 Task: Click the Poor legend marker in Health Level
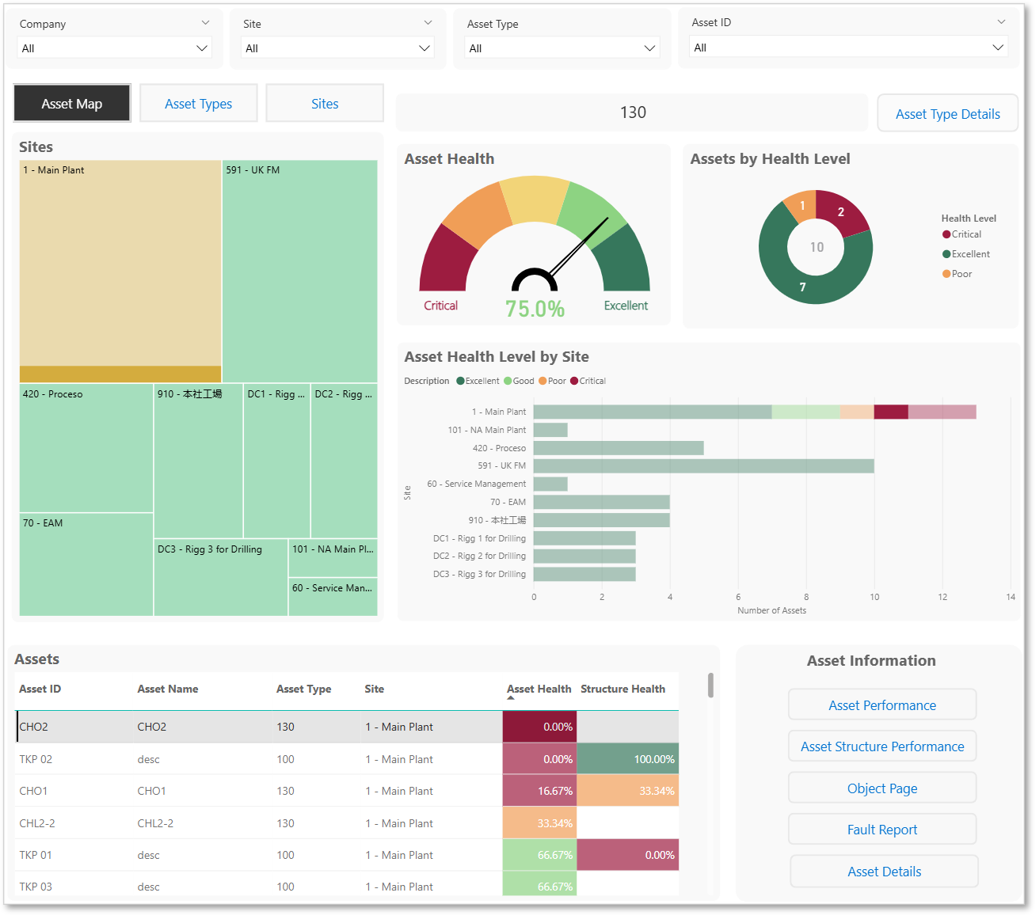pos(947,274)
